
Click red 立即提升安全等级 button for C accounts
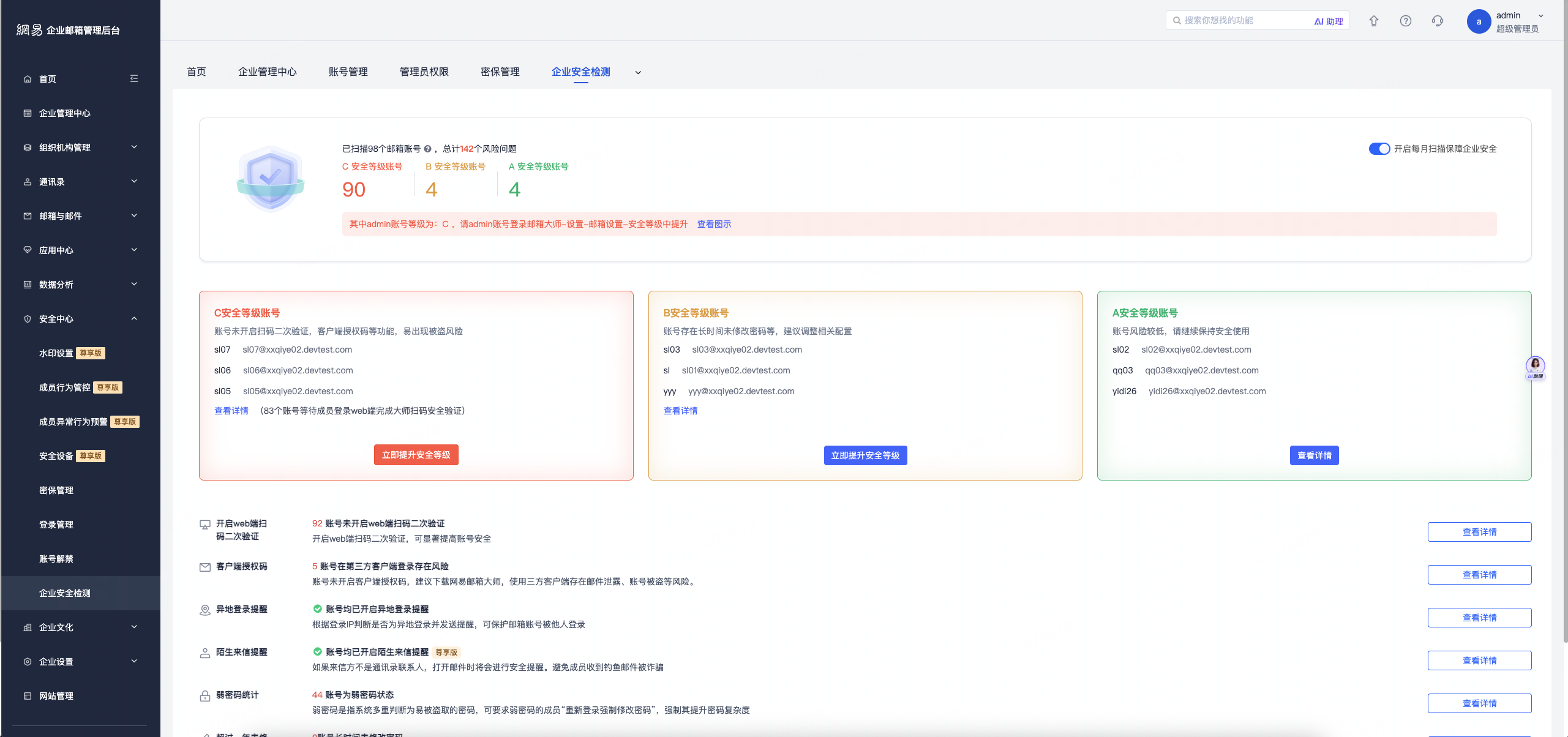click(416, 455)
